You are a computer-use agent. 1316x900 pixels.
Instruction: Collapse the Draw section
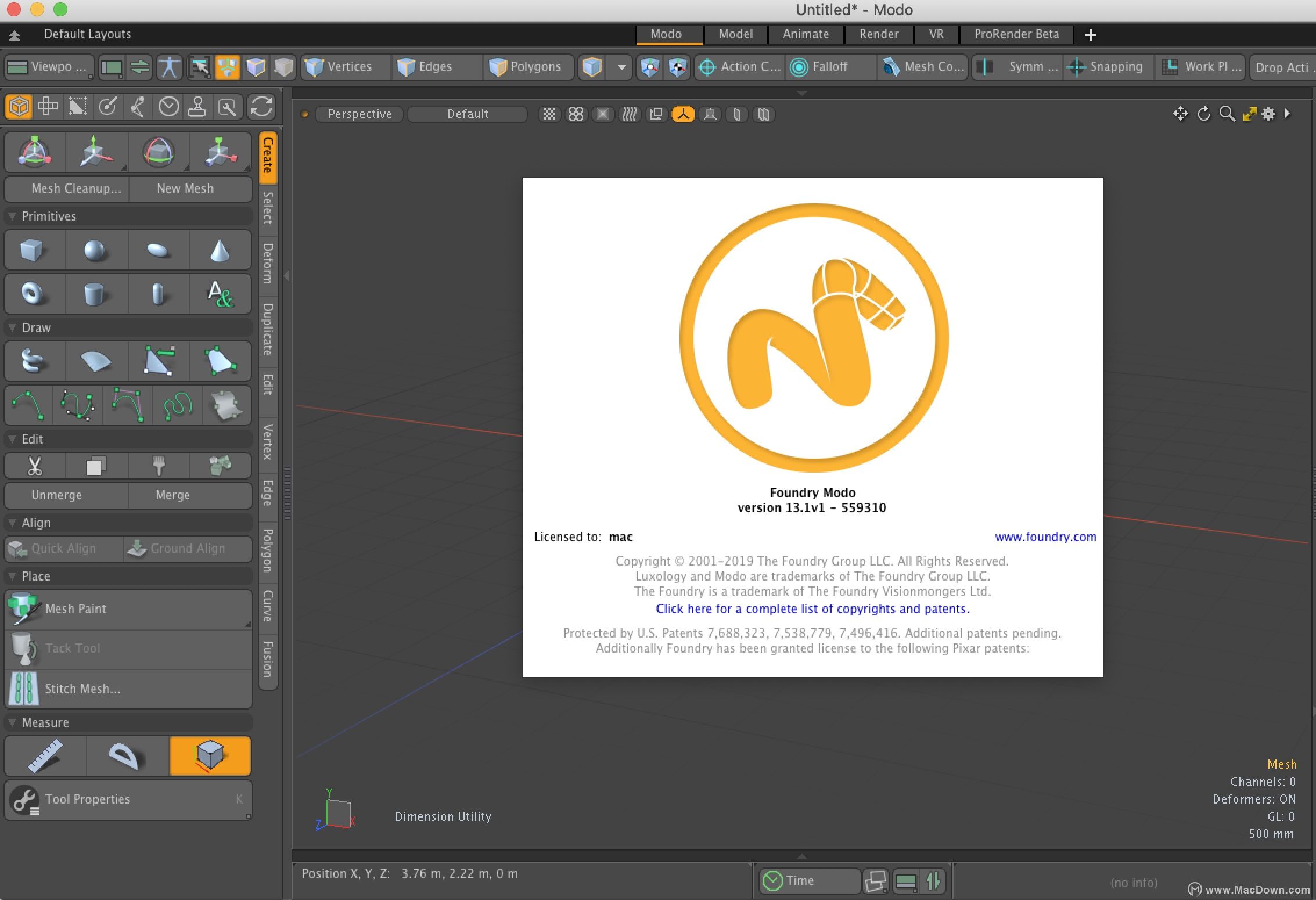click(x=12, y=328)
